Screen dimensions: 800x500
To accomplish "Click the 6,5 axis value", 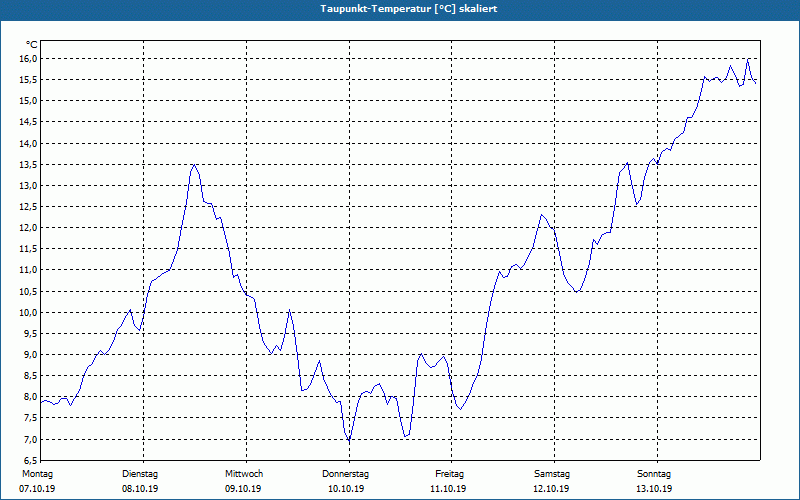I will click(x=31, y=460).
